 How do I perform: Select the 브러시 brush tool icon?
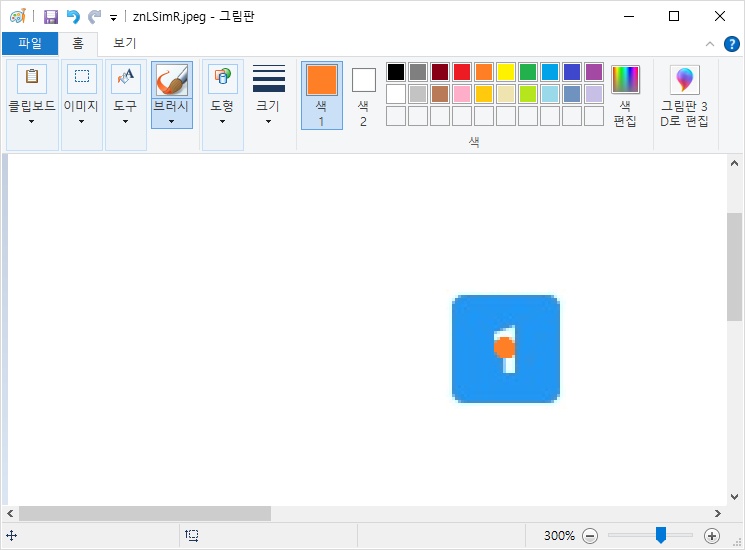pyautogui.click(x=172, y=79)
